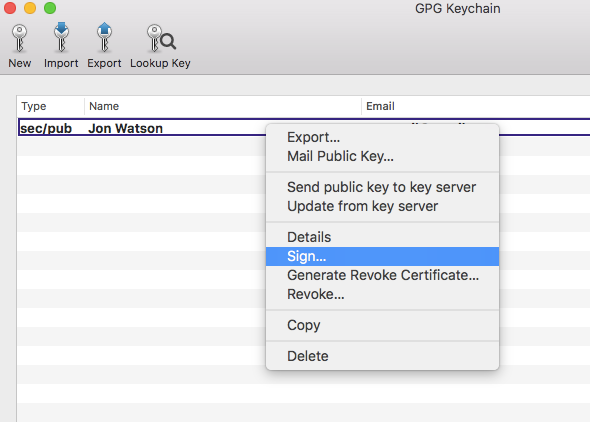Choose Revoke… from the context menu

click(x=382, y=294)
